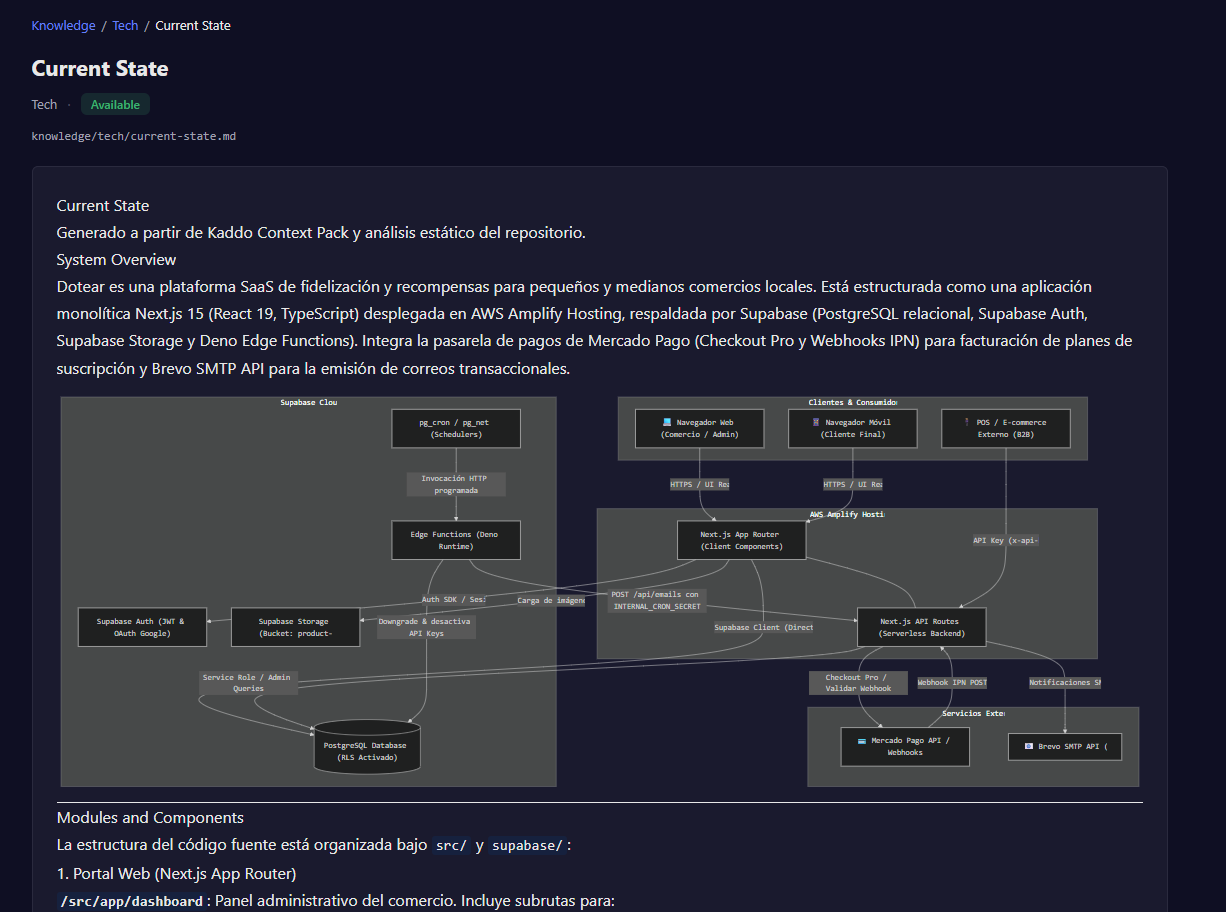This screenshot has width=1226, height=912.
Task: Click the Clientes & Consumidores subgraph title
Action: pos(853,402)
